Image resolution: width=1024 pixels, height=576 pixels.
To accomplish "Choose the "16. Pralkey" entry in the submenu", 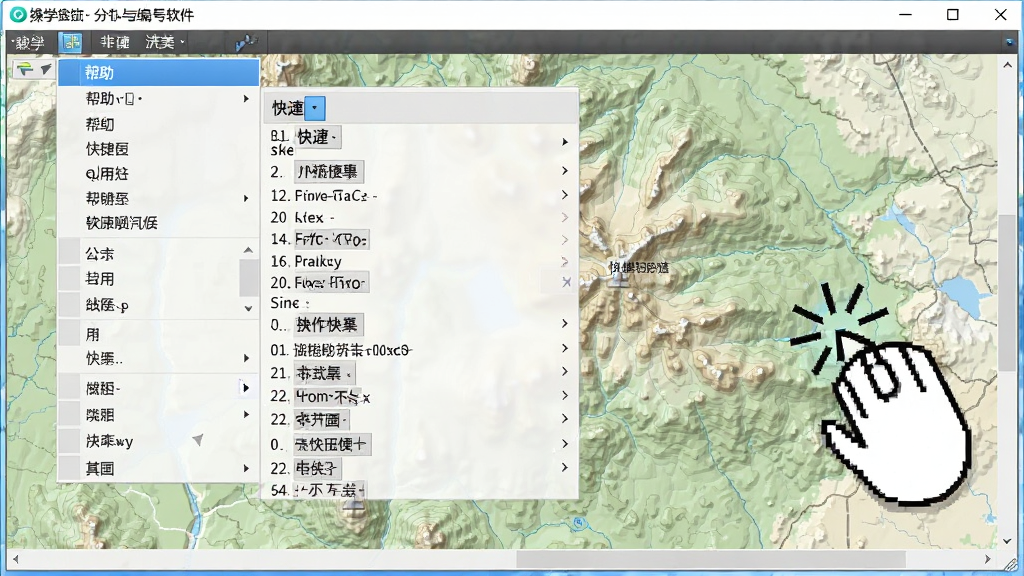I will tap(306, 261).
